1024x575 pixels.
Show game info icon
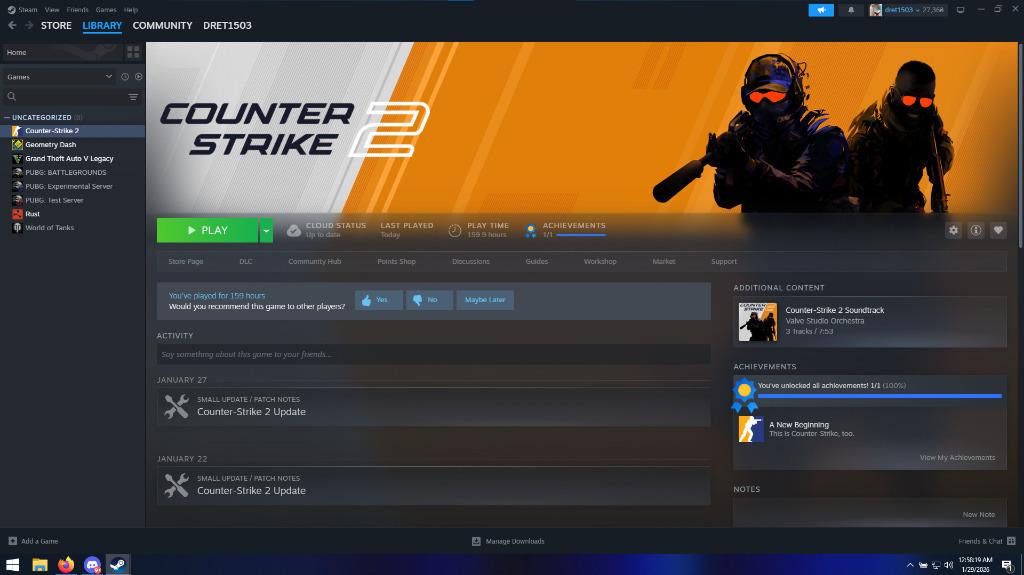[x=976, y=230]
